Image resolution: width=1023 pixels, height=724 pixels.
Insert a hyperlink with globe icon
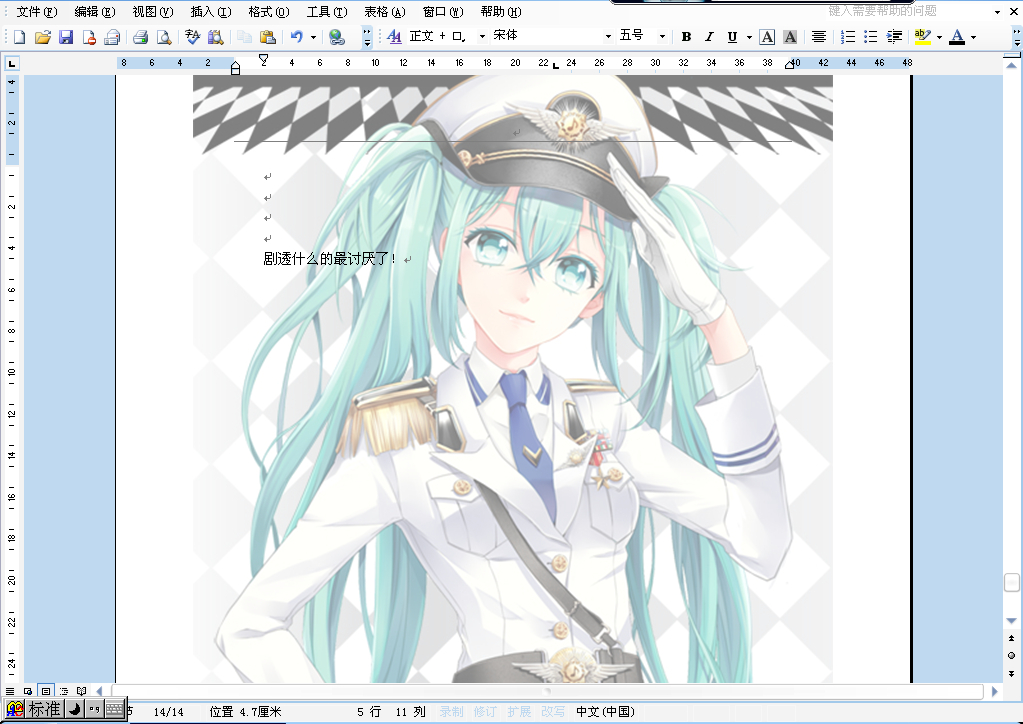337,37
